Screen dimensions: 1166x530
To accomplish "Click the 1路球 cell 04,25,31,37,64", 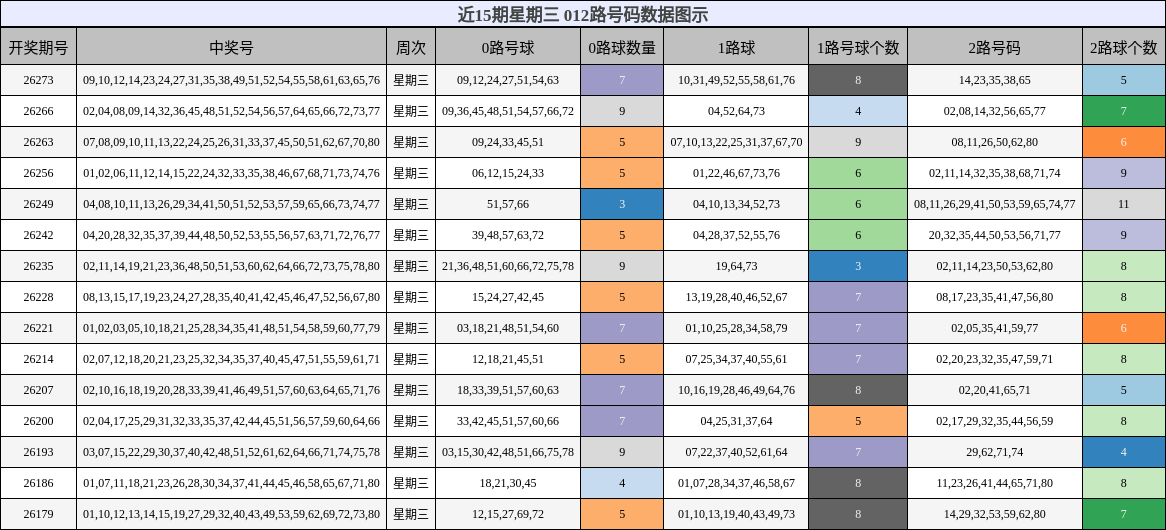I will tap(736, 421).
